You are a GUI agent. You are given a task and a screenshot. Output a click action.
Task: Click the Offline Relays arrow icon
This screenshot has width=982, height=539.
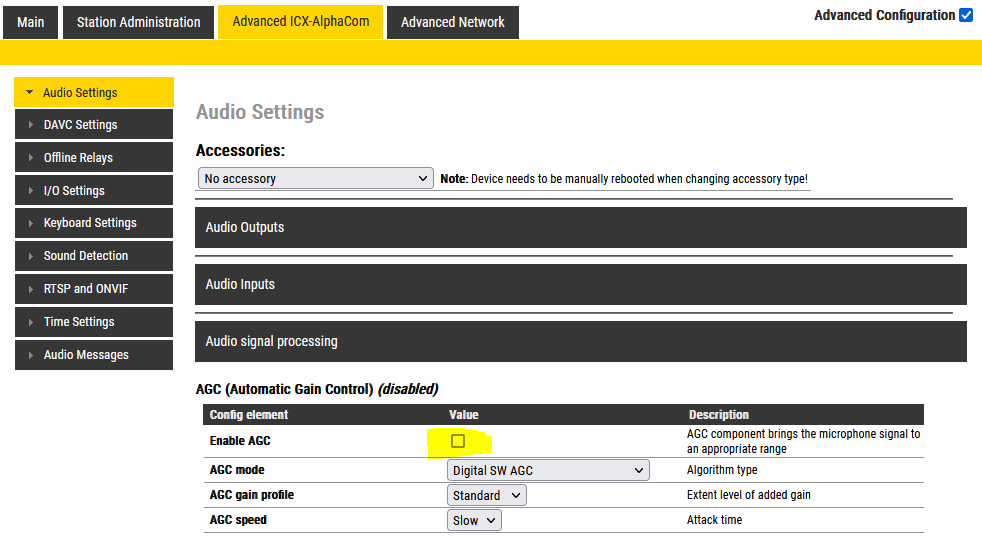pos(30,158)
